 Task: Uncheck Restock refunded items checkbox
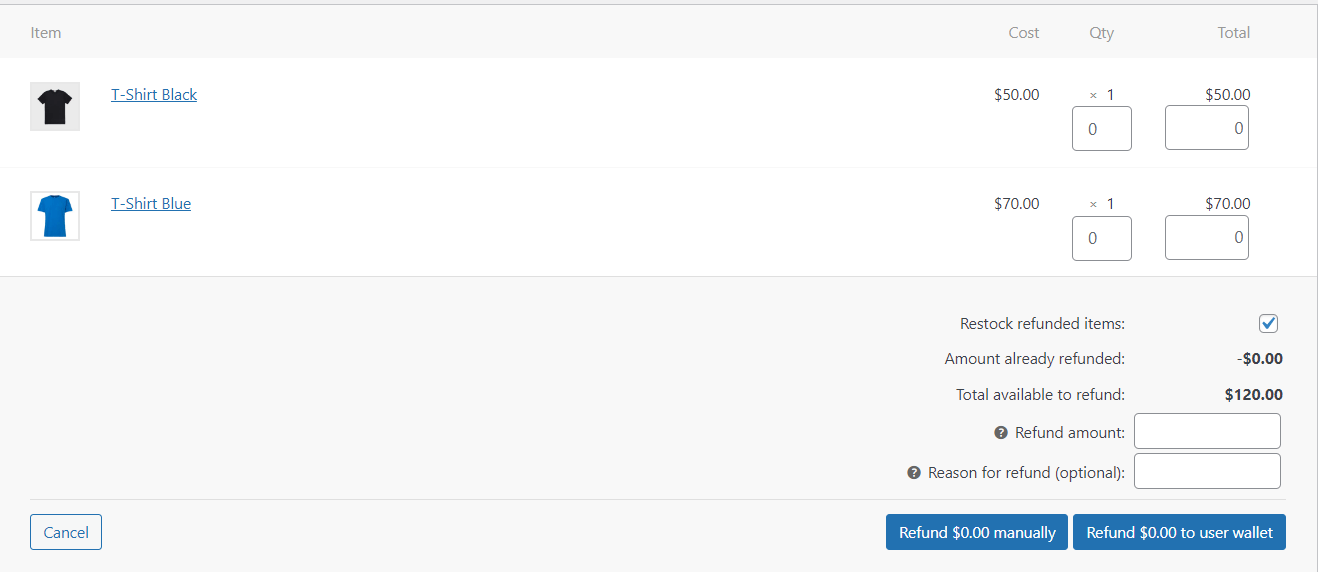[x=1268, y=323]
